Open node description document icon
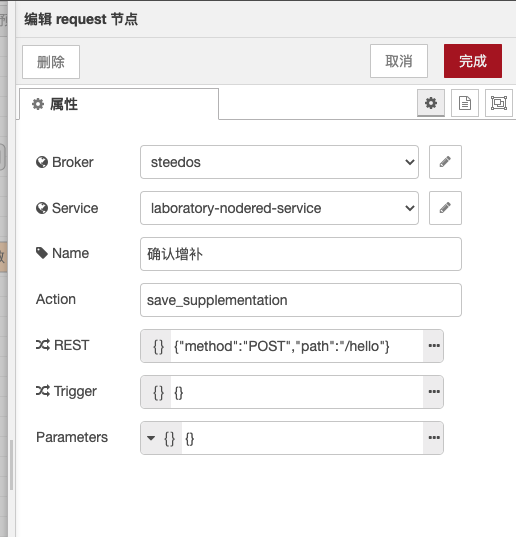 [x=465, y=103]
